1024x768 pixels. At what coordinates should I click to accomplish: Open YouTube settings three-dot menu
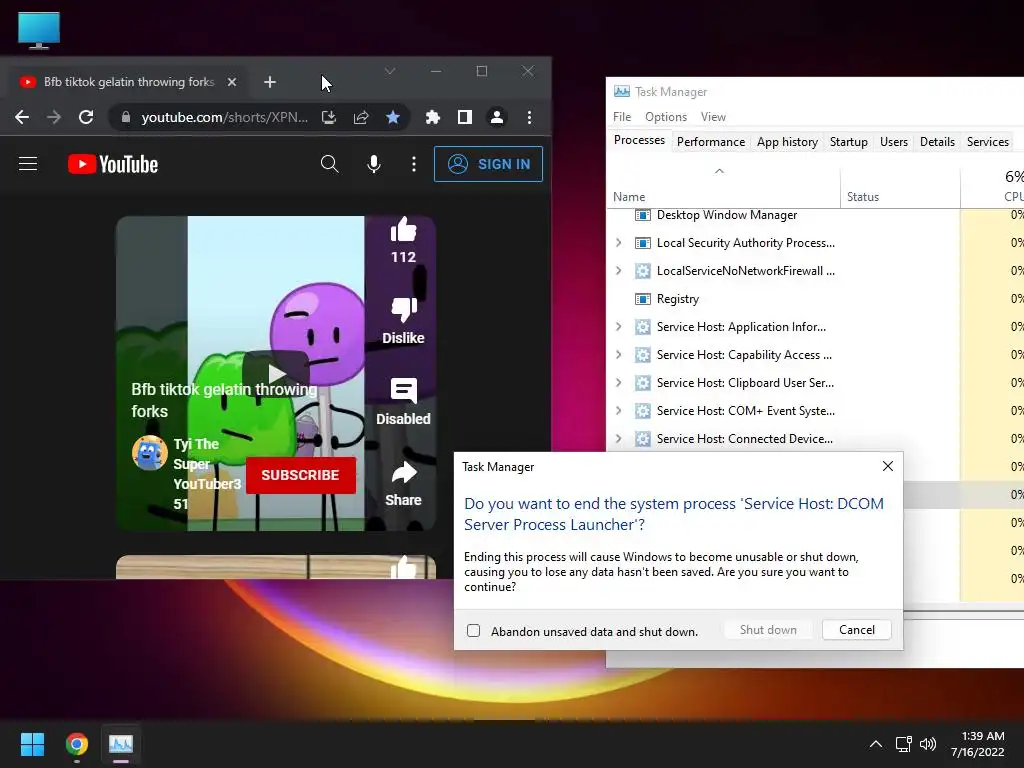tap(413, 164)
